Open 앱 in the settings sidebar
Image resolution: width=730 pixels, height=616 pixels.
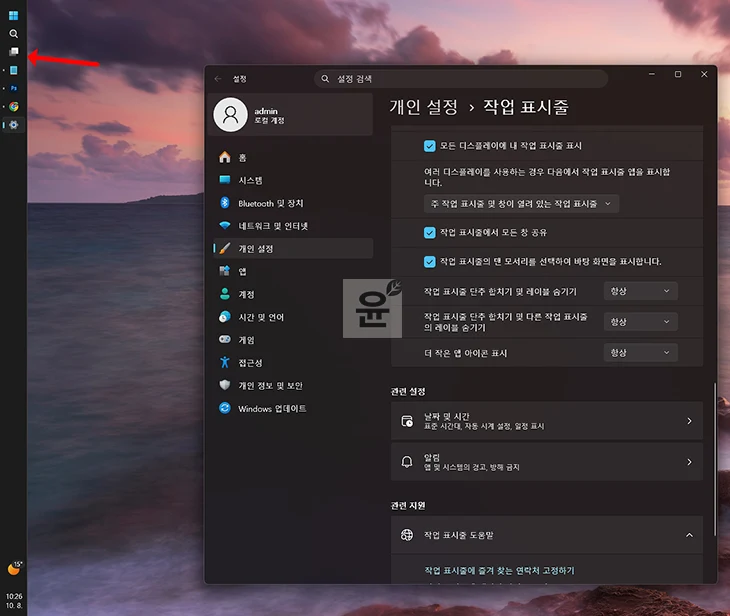click(x=293, y=271)
